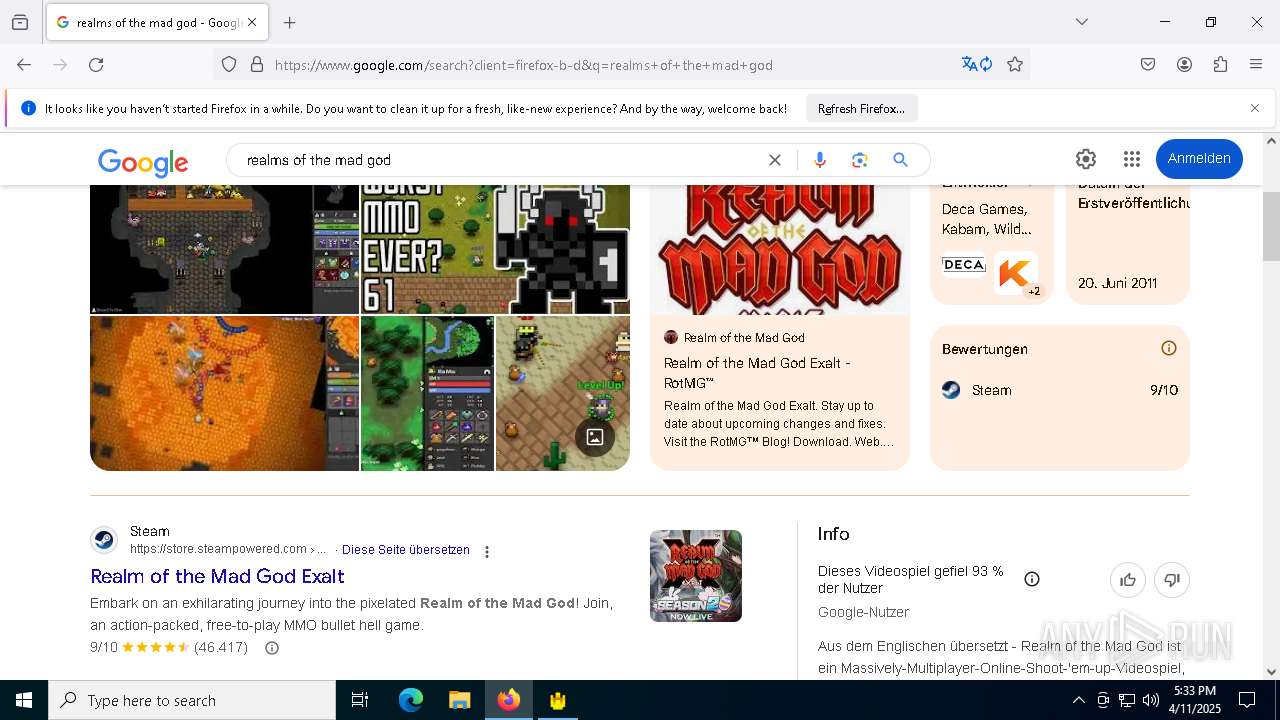This screenshot has width=1280, height=720.
Task: Open Task View in taskbar
Action: pos(360,700)
